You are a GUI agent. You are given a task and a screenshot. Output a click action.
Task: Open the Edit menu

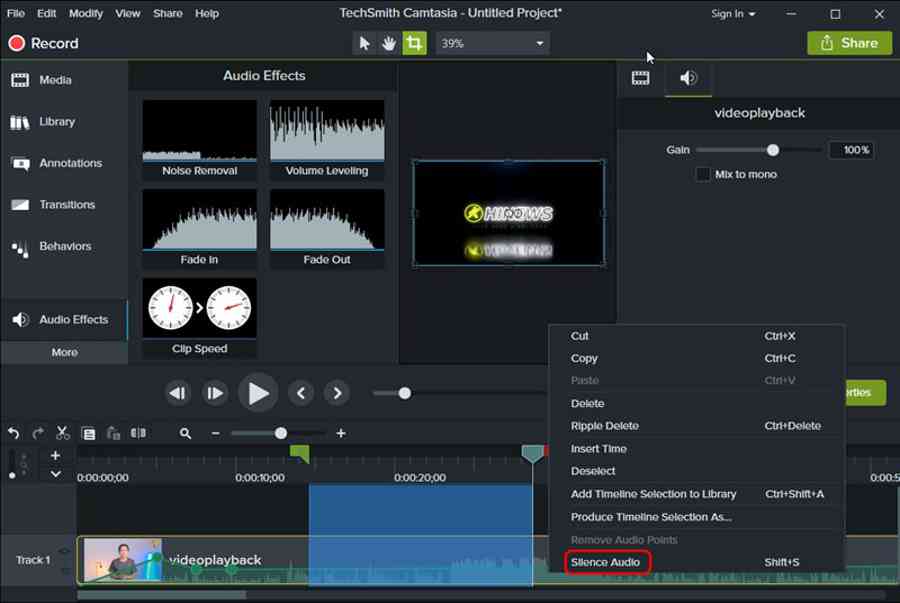coord(46,13)
